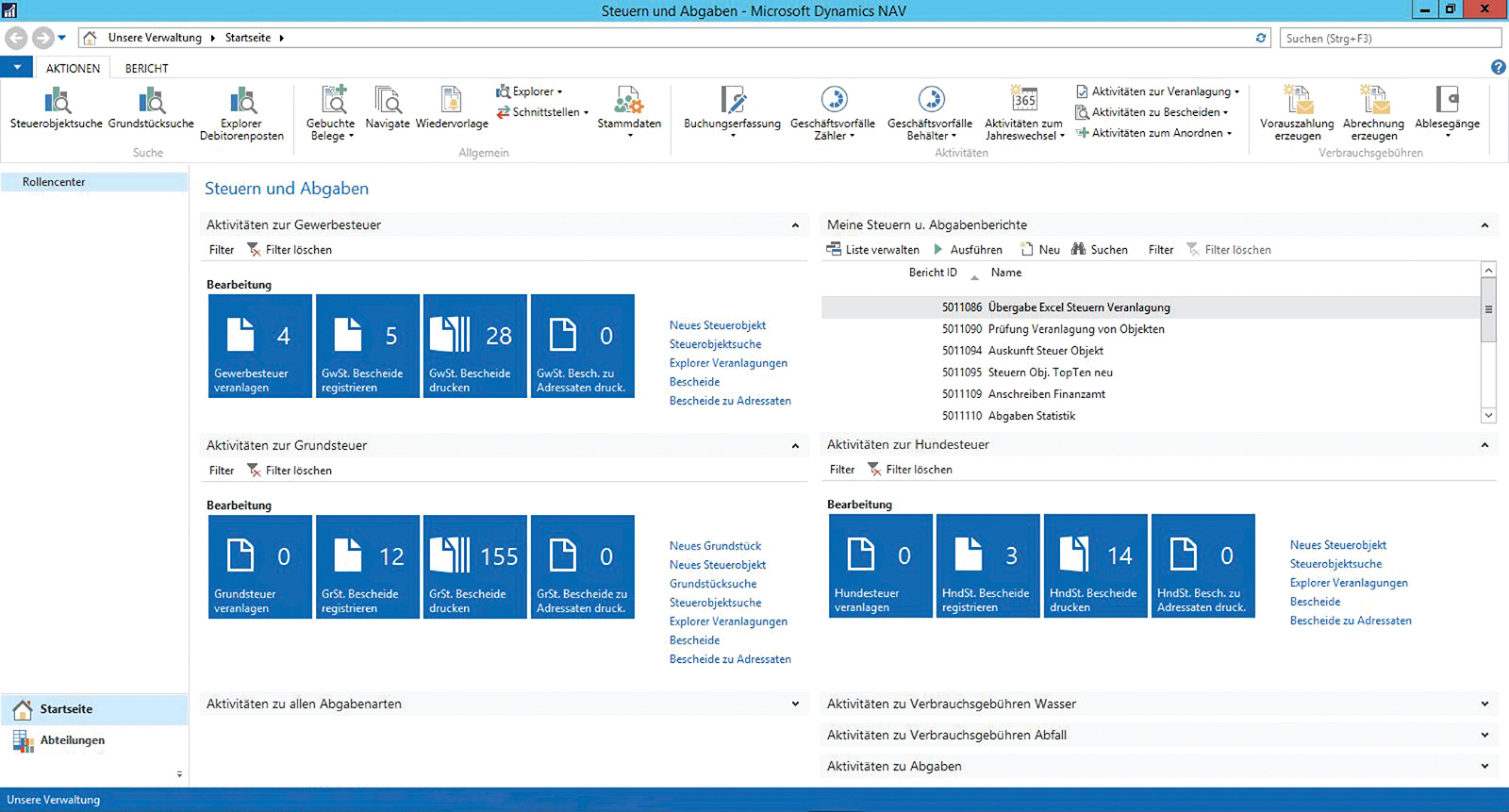
Task: Click the Suchen search input field
Action: 1390,39
